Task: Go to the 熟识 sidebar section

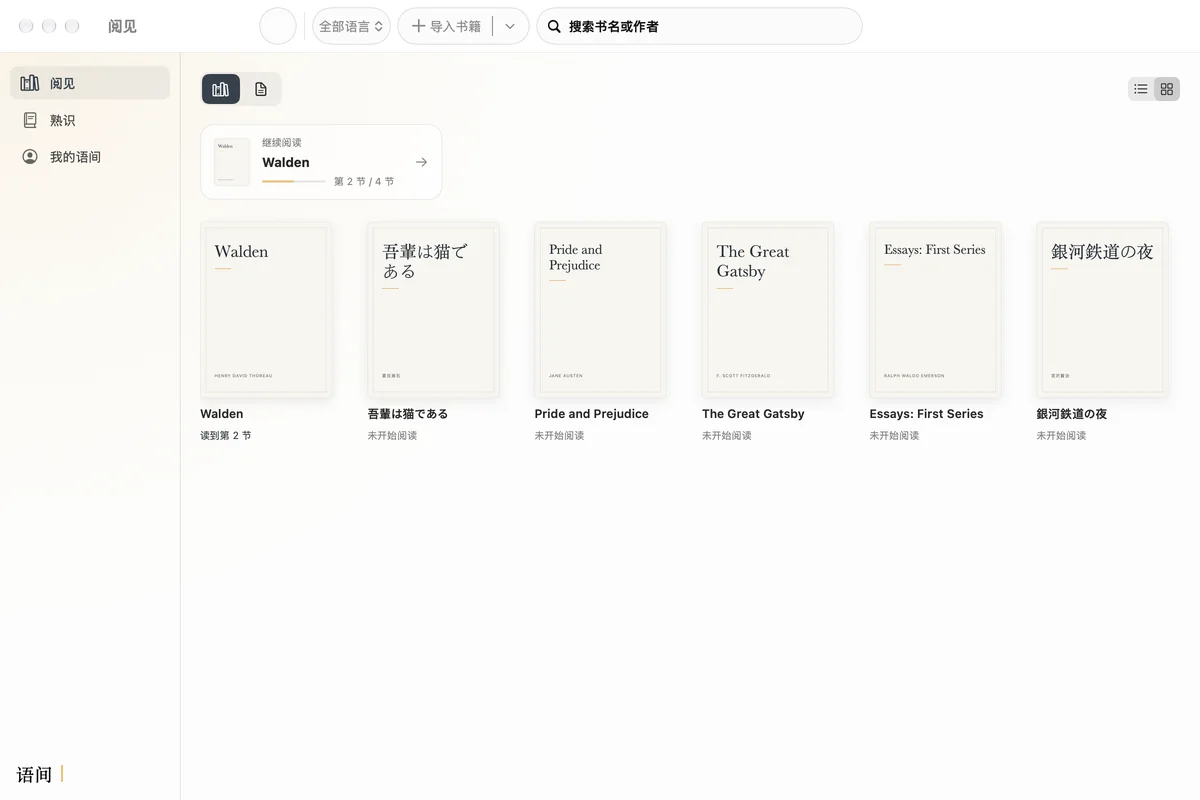Action: click(x=90, y=120)
